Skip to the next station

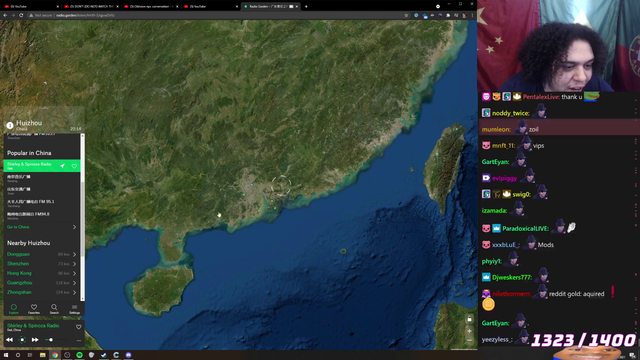[x=35, y=340]
